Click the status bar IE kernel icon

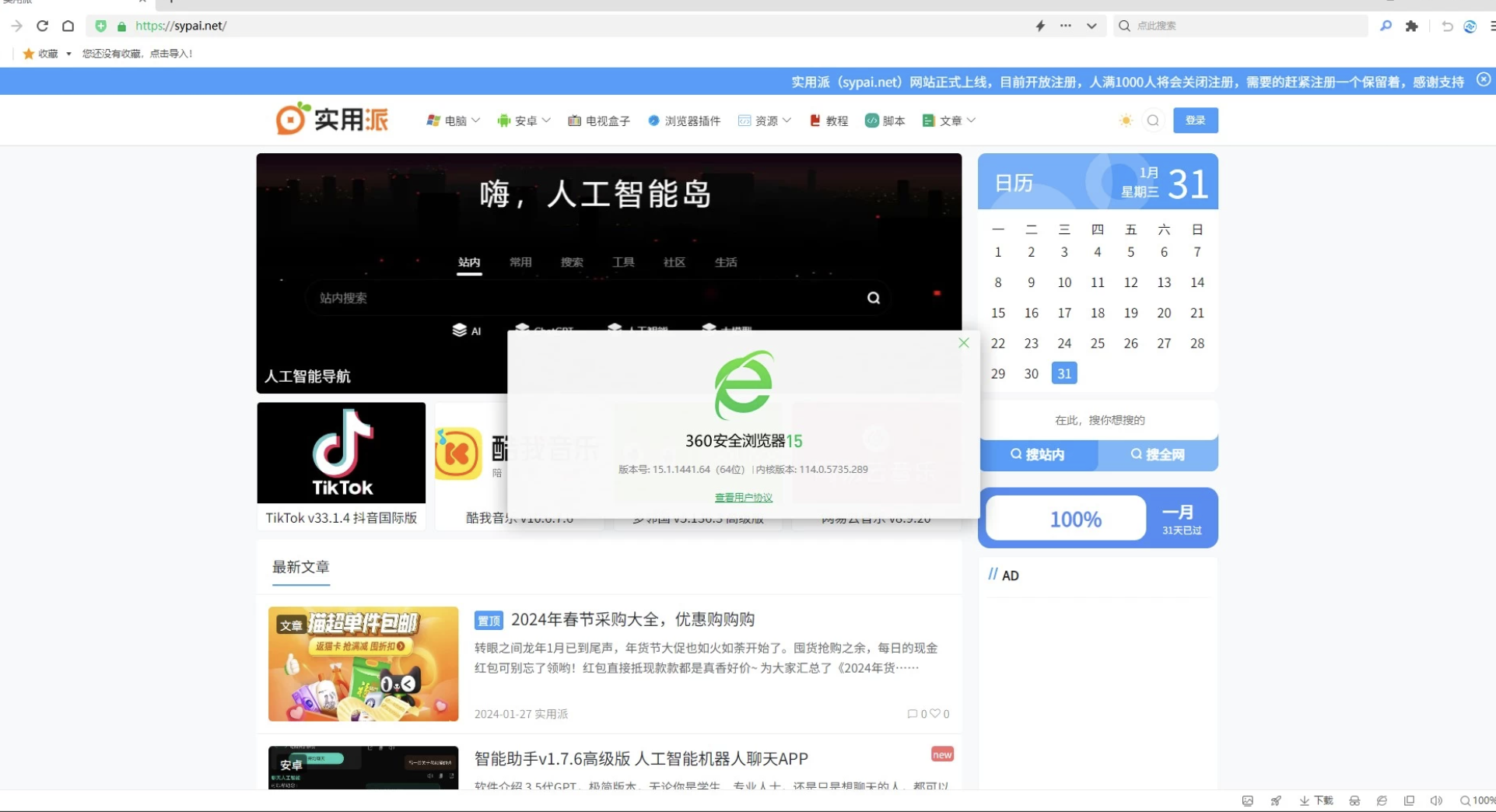pos(1382,801)
